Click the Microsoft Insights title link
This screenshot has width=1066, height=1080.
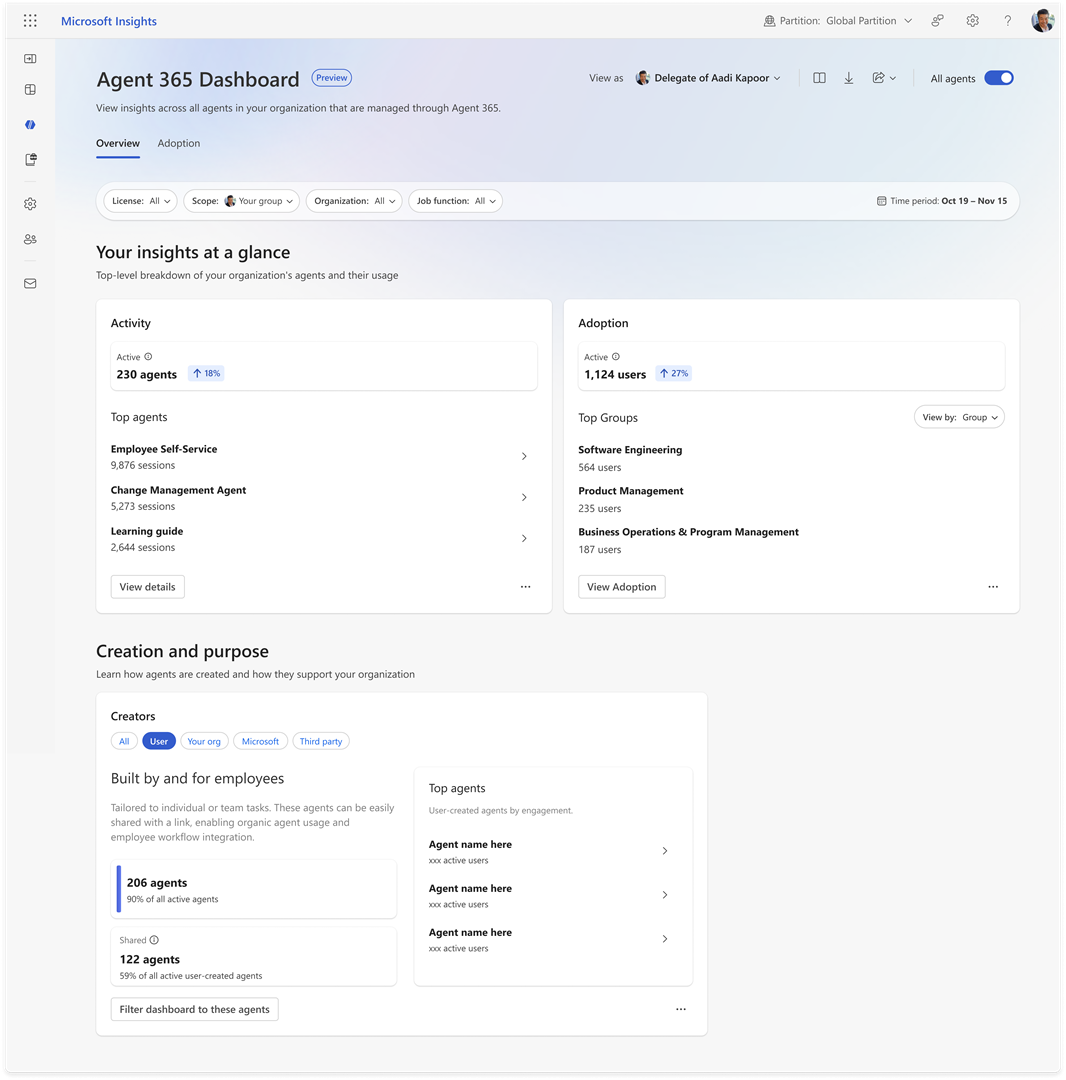tap(109, 21)
